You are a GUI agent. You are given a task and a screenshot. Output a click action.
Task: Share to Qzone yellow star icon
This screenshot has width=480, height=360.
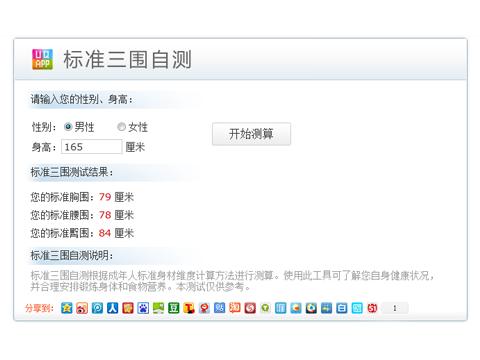click(67, 308)
